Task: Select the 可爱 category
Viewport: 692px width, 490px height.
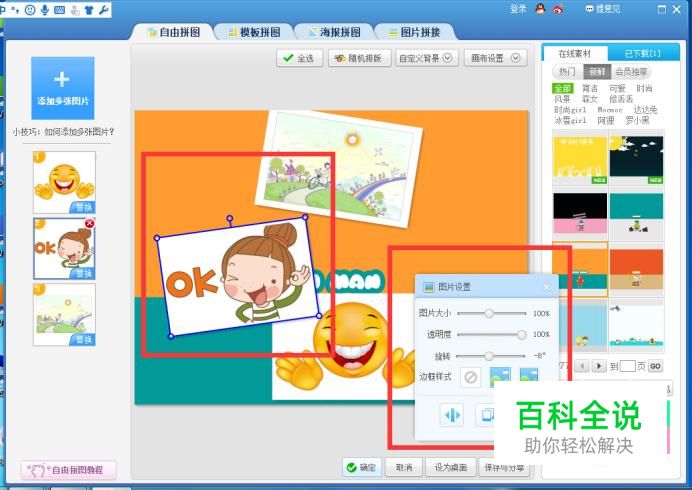Action: click(617, 88)
